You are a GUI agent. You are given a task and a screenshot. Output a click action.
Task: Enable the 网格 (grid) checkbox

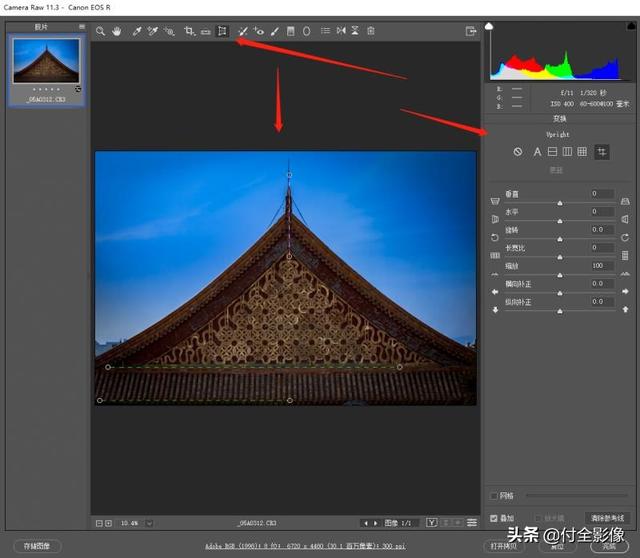494,495
